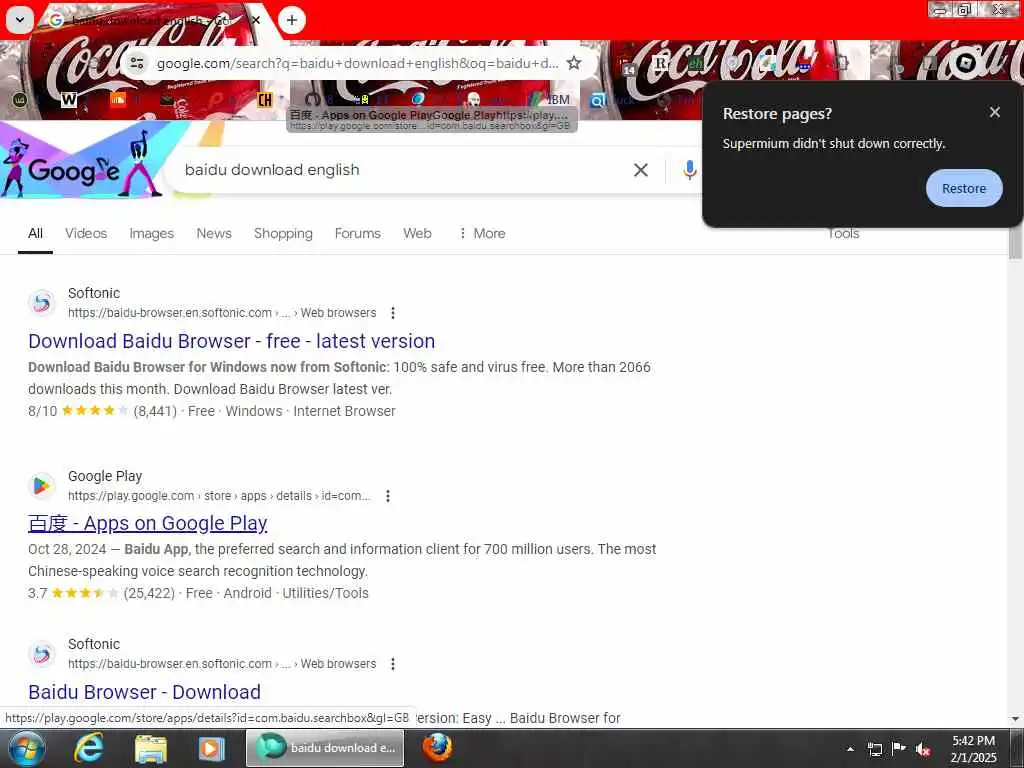The height and width of the screenshot is (768, 1024).
Task: Open Windows Explorer folder on taskbar
Action: 151,748
